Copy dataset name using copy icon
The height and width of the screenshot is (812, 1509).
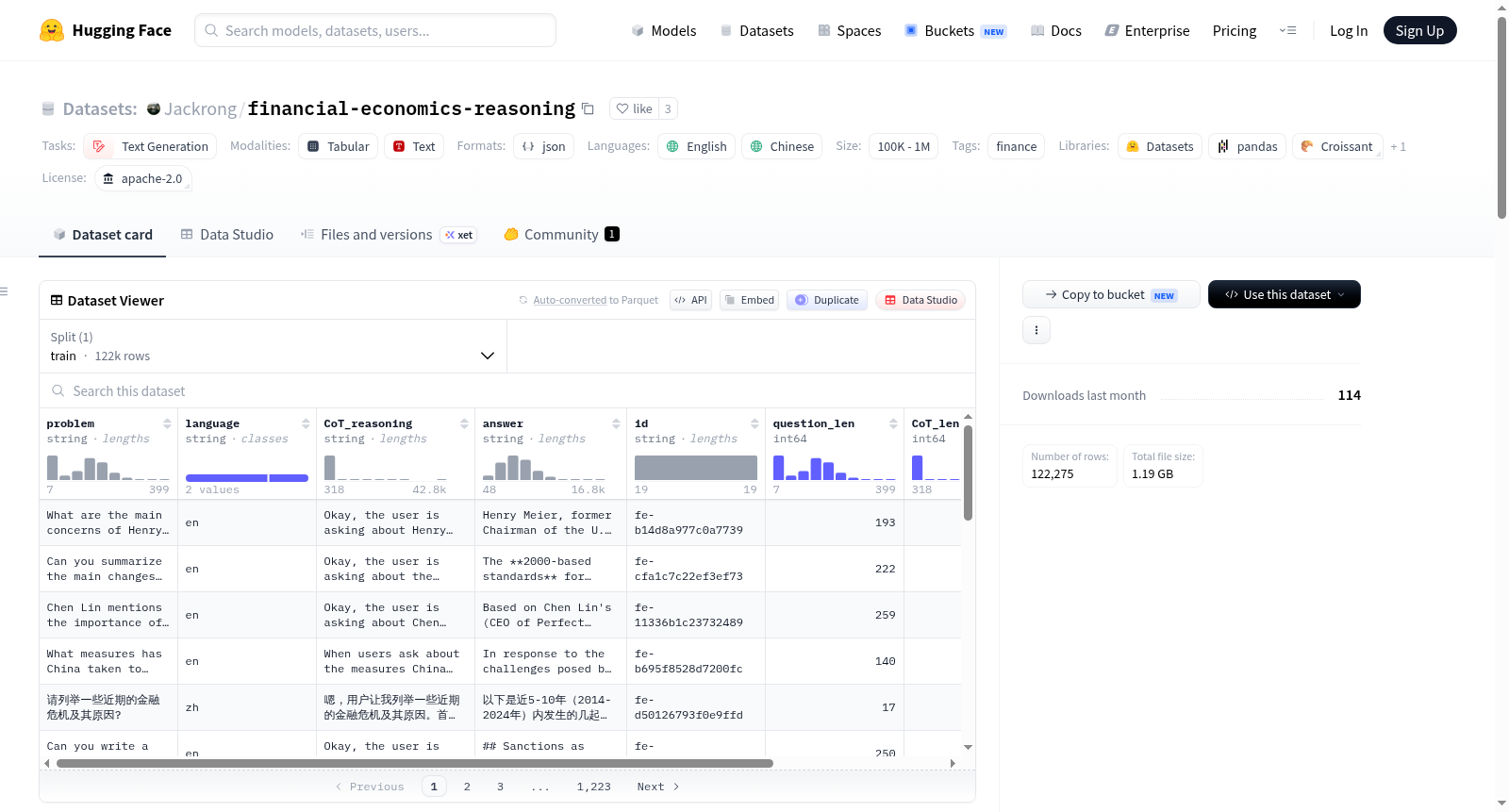588,108
